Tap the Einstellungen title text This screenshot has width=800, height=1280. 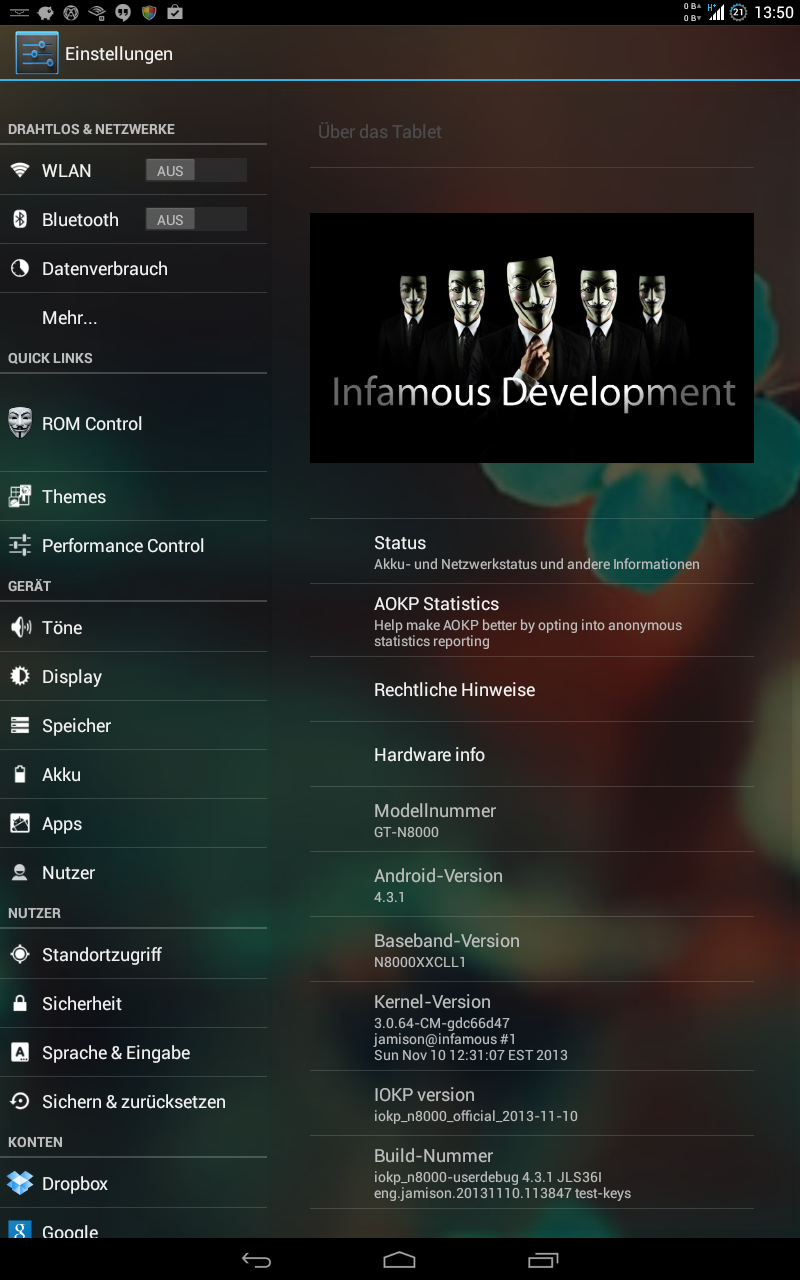[x=119, y=54]
